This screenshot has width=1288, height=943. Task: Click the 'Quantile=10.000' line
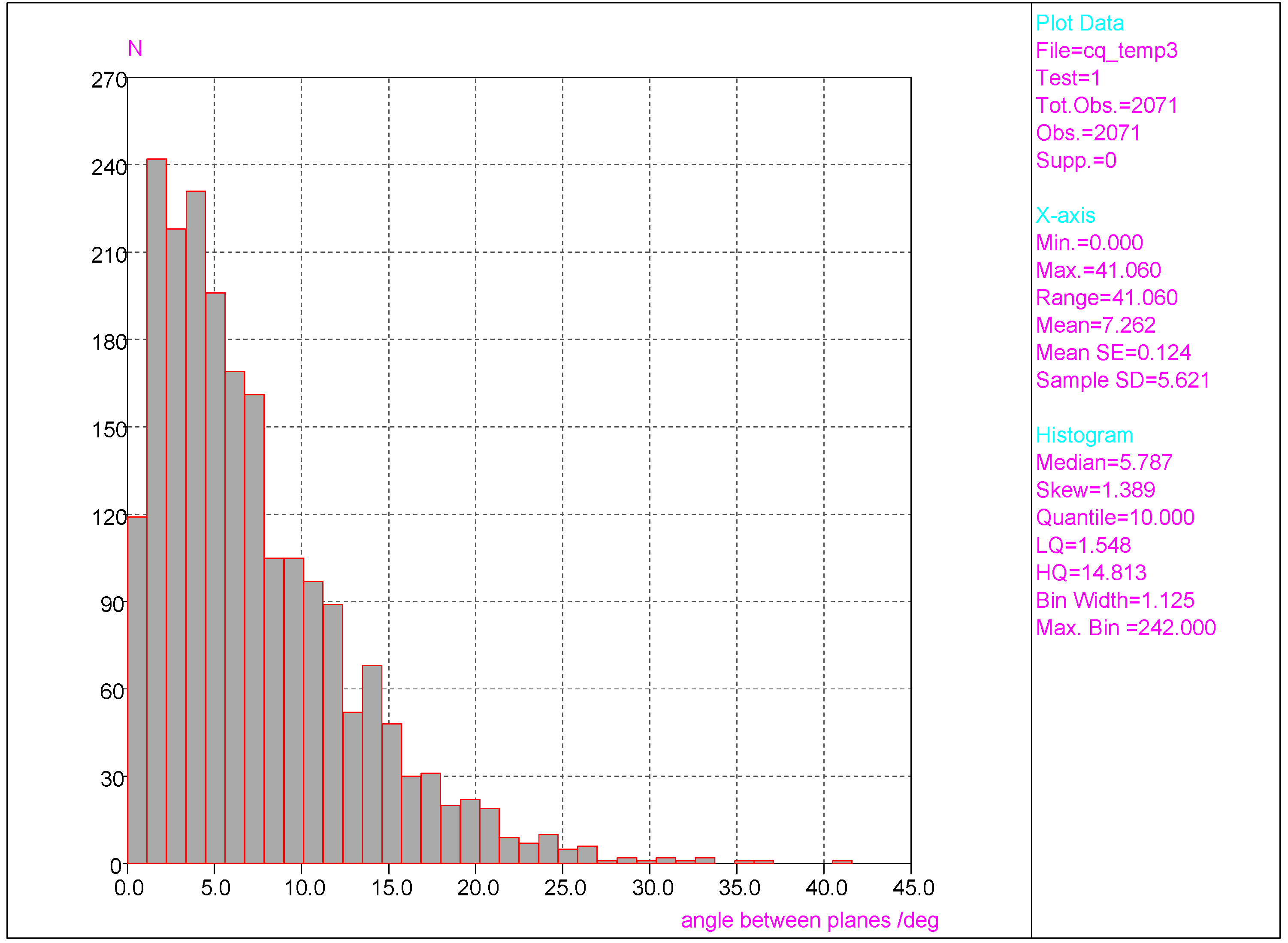click(x=1115, y=518)
